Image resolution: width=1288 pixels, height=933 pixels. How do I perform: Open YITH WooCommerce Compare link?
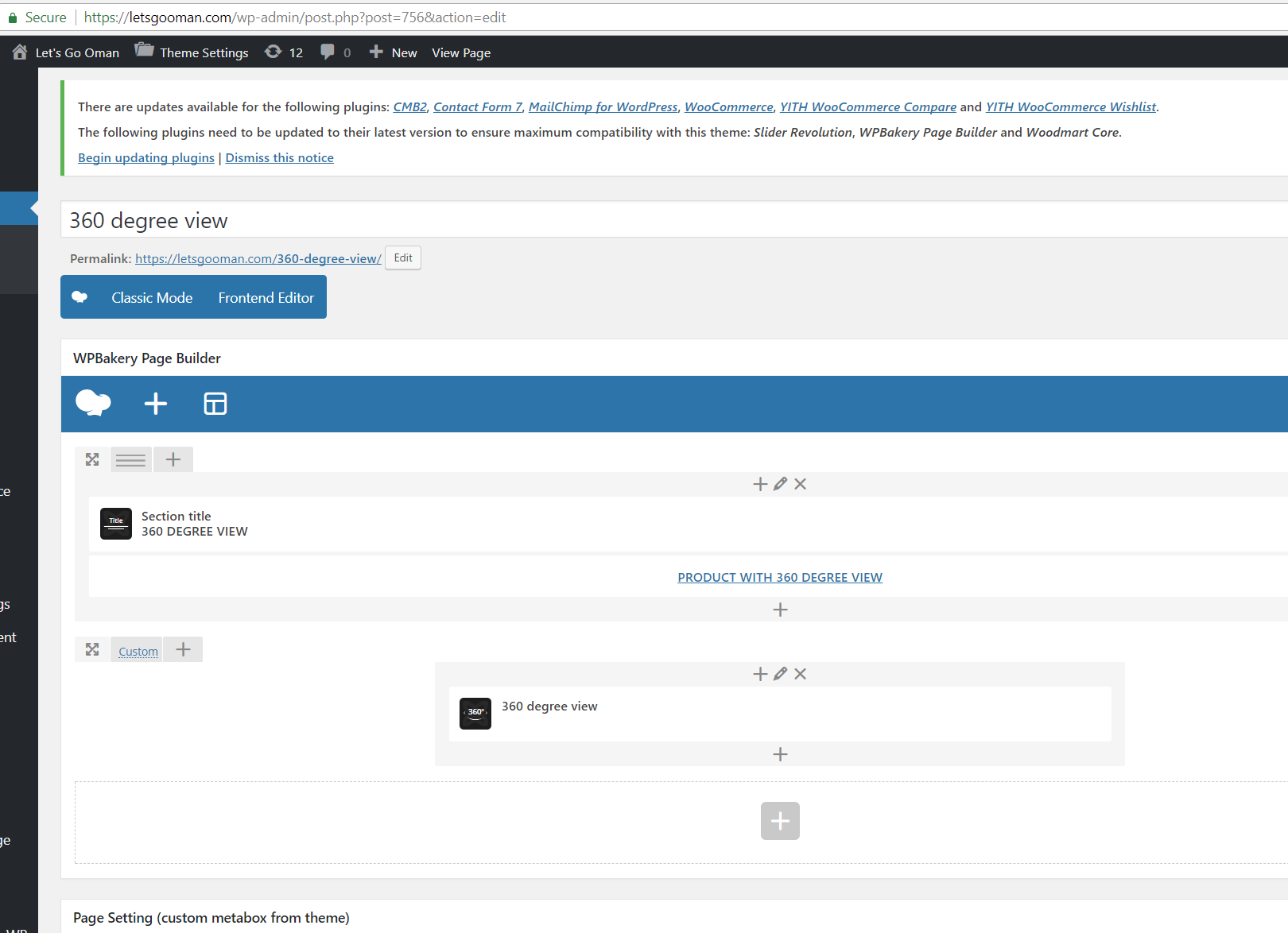868,107
